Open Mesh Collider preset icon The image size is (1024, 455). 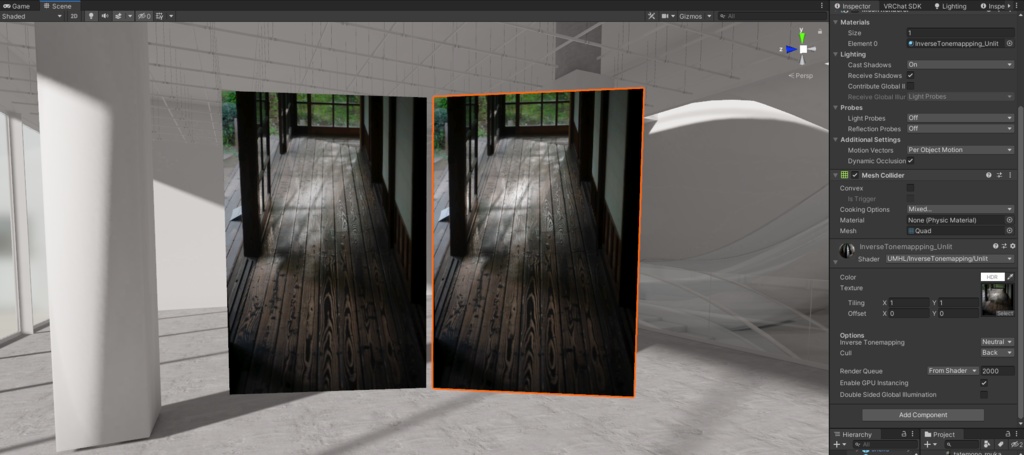pos(999,175)
